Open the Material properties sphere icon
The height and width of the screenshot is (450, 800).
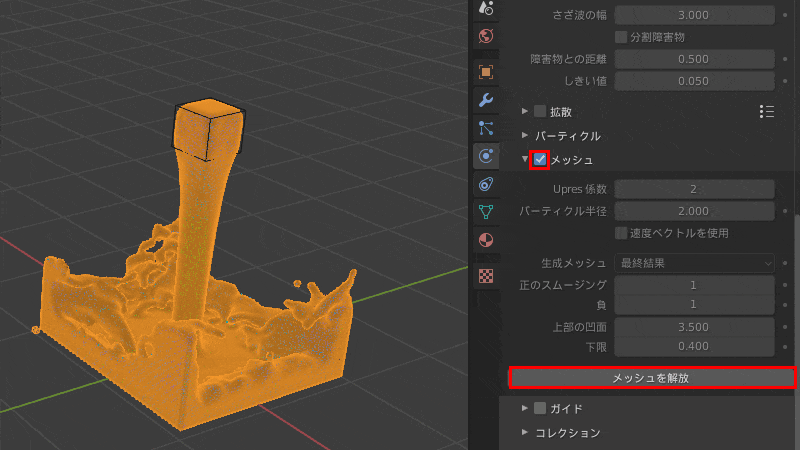click(486, 239)
